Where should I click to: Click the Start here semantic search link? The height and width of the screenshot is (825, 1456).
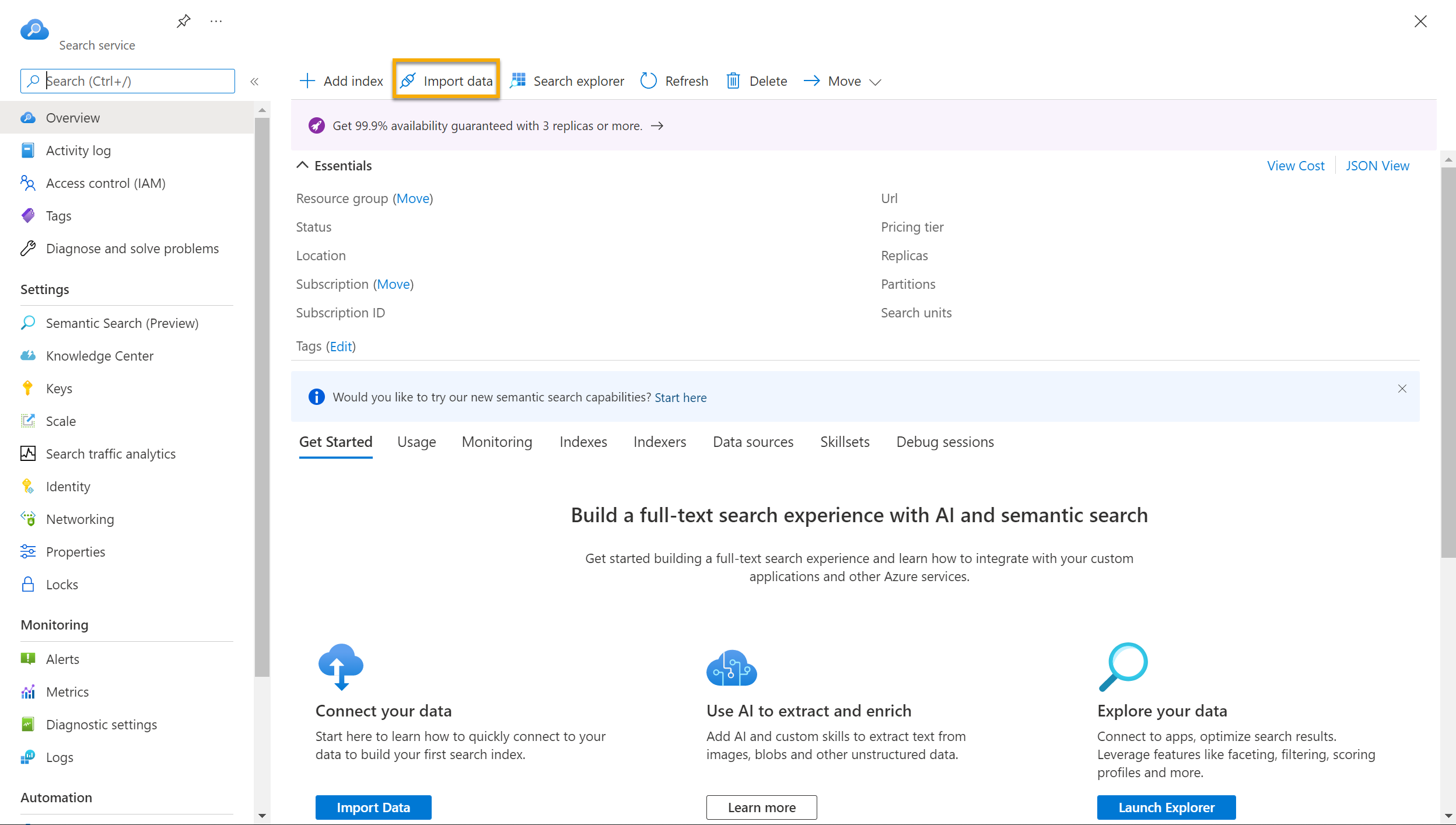[681, 397]
